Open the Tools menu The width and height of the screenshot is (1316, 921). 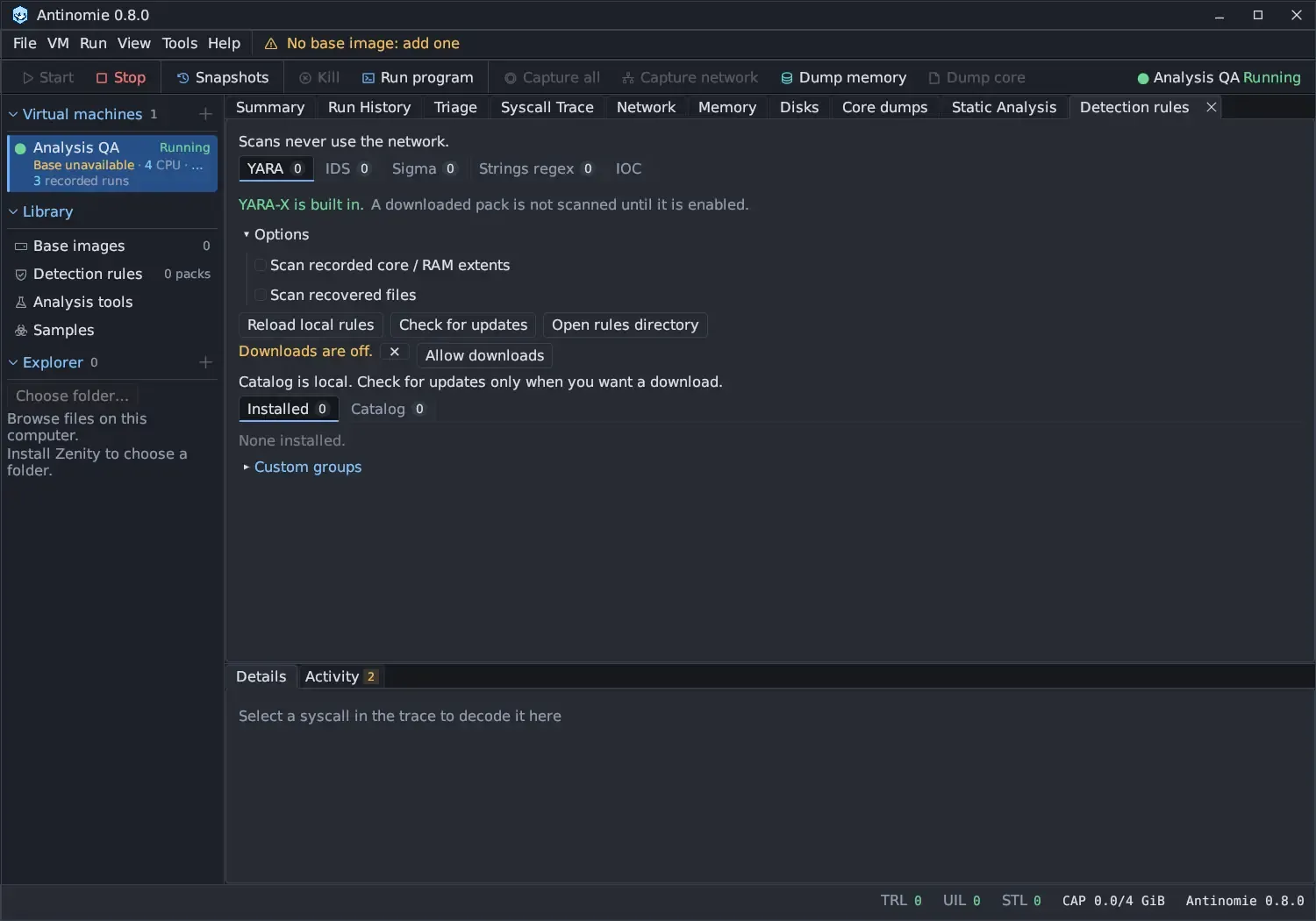(x=180, y=43)
